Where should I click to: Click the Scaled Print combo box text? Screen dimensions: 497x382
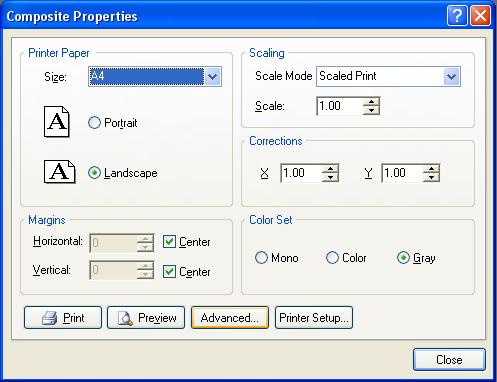(348, 76)
